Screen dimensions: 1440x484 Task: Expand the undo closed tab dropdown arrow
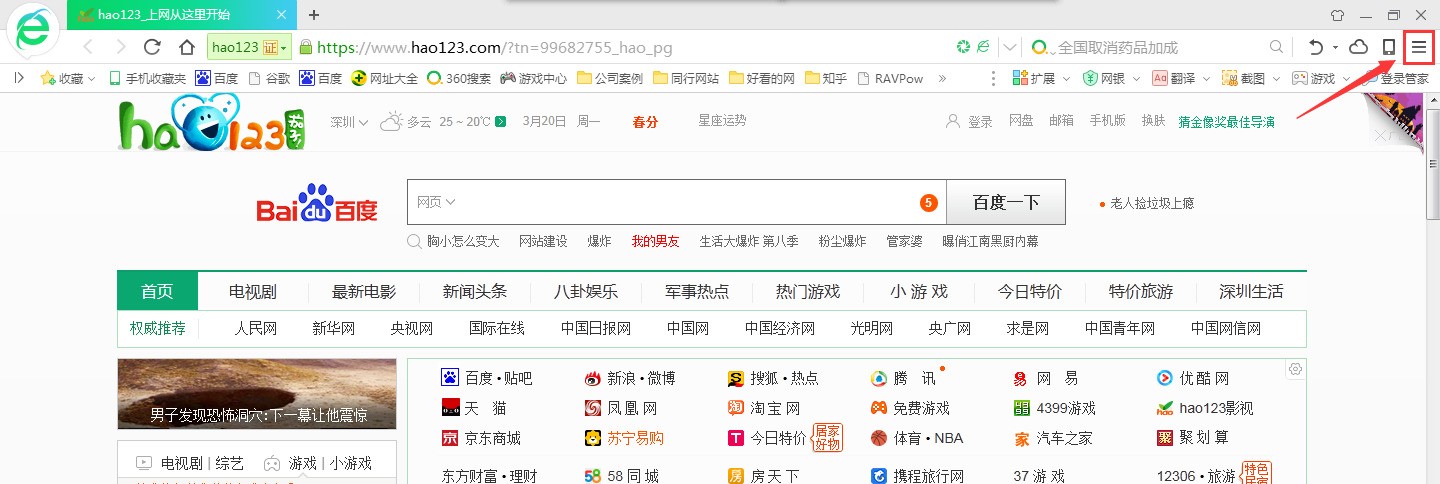(x=1334, y=48)
